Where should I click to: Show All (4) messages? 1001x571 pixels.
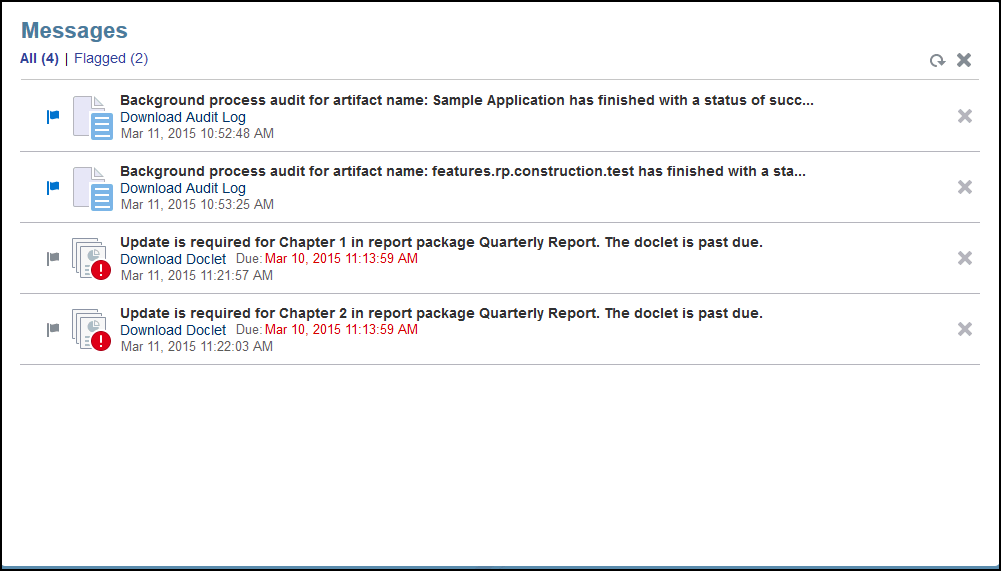coord(40,58)
